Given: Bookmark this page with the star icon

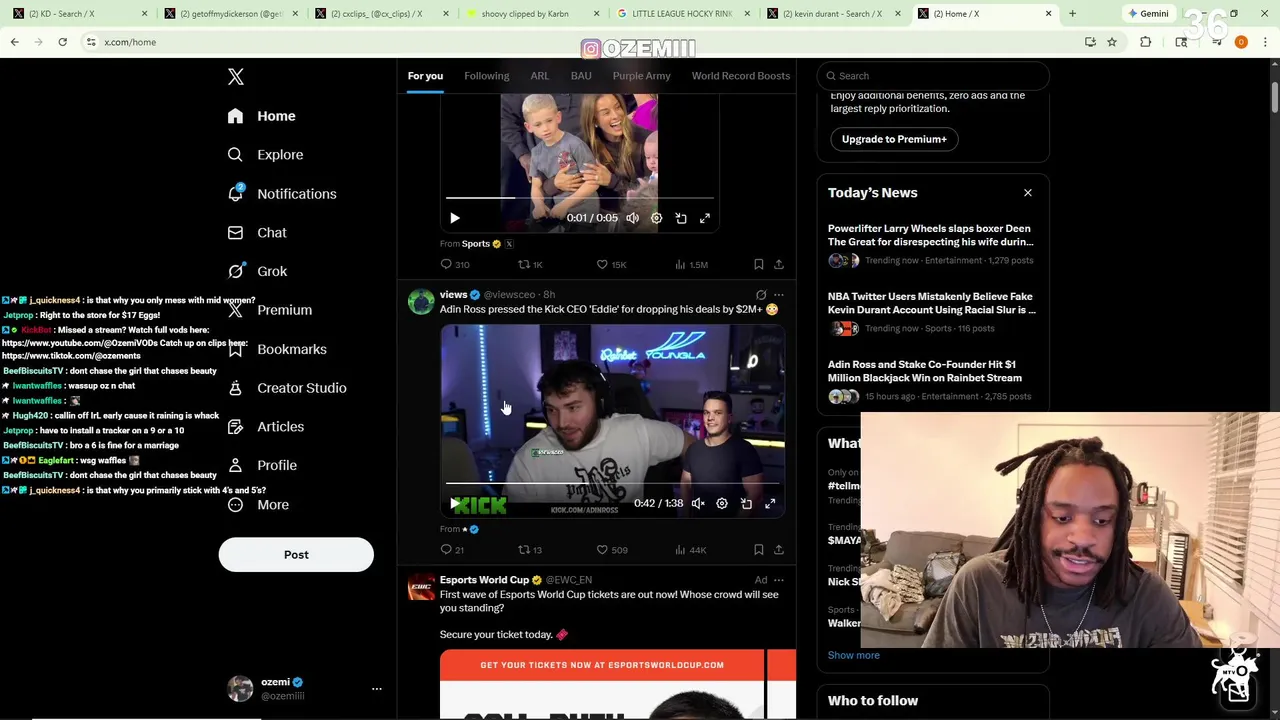Looking at the screenshot, I should (1112, 42).
